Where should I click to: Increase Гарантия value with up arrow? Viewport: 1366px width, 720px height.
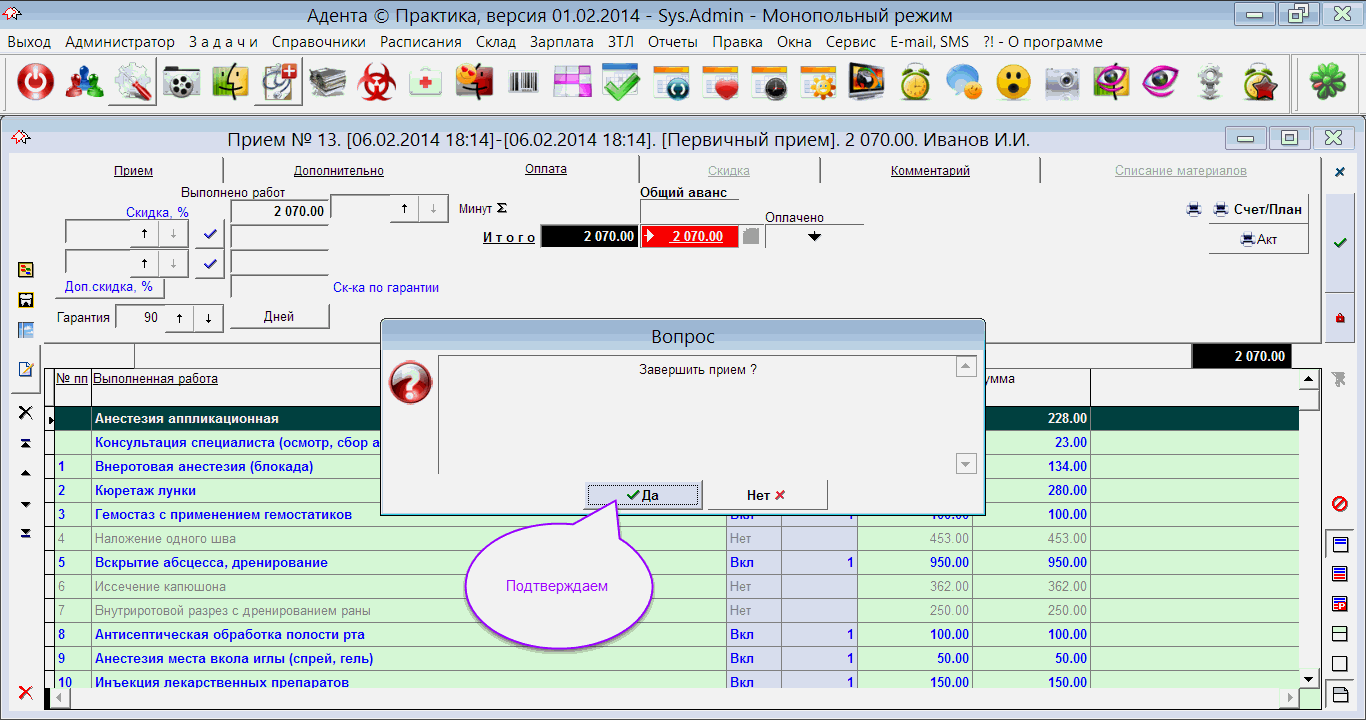[x=179, y=318]
